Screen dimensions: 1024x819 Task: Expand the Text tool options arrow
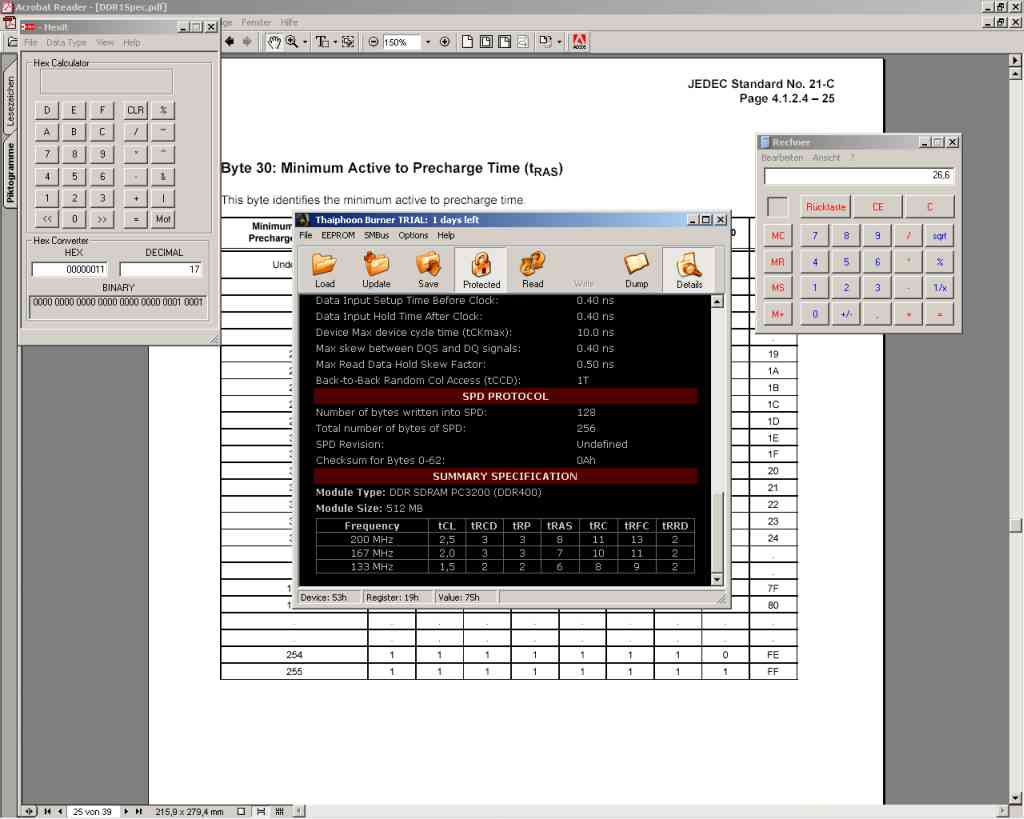[x=335, y=42]
